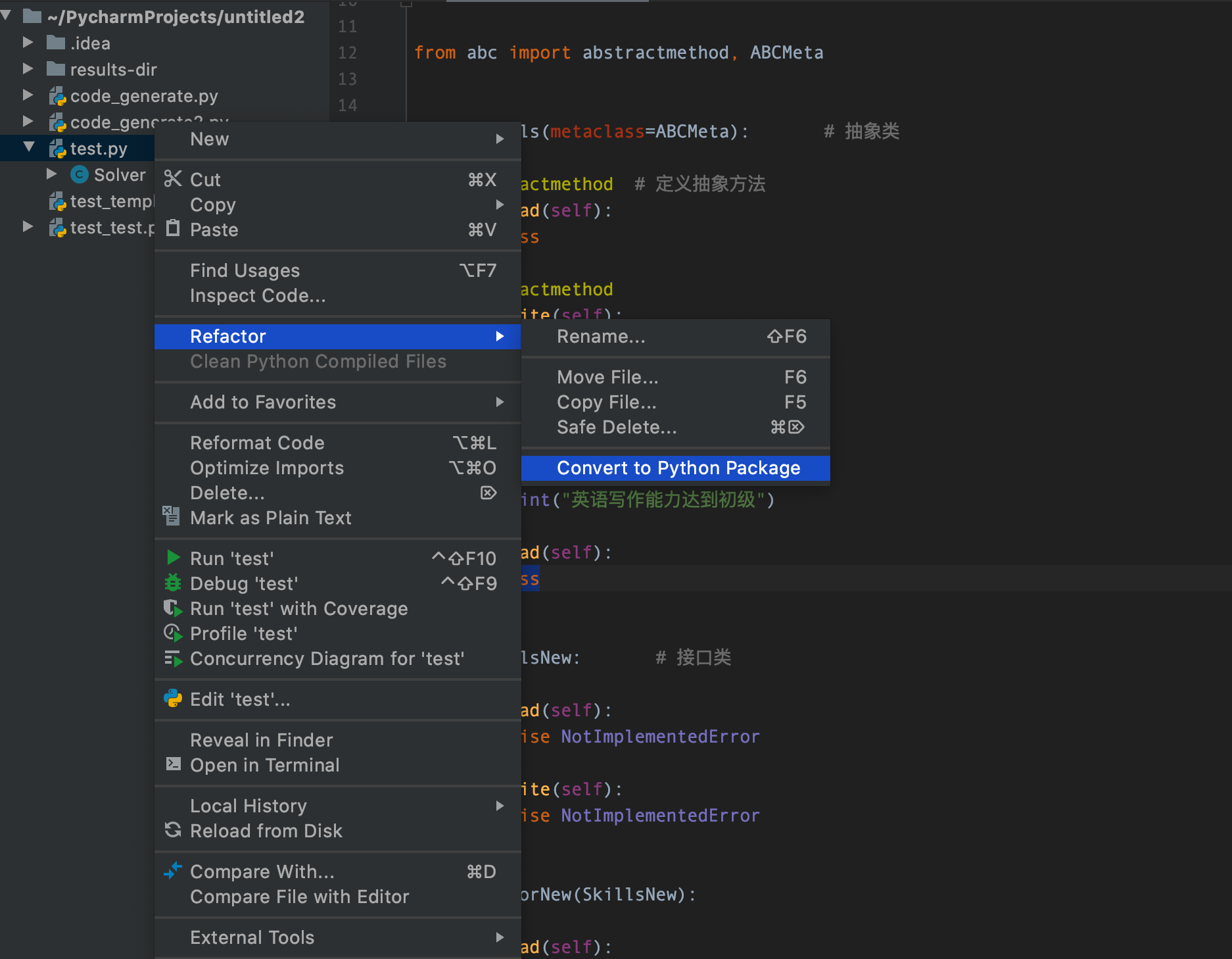1232x959 pixels.
Task: Click the NotImplementedError under write(self)
Action: pyautogui.click(x=660, y=816)
